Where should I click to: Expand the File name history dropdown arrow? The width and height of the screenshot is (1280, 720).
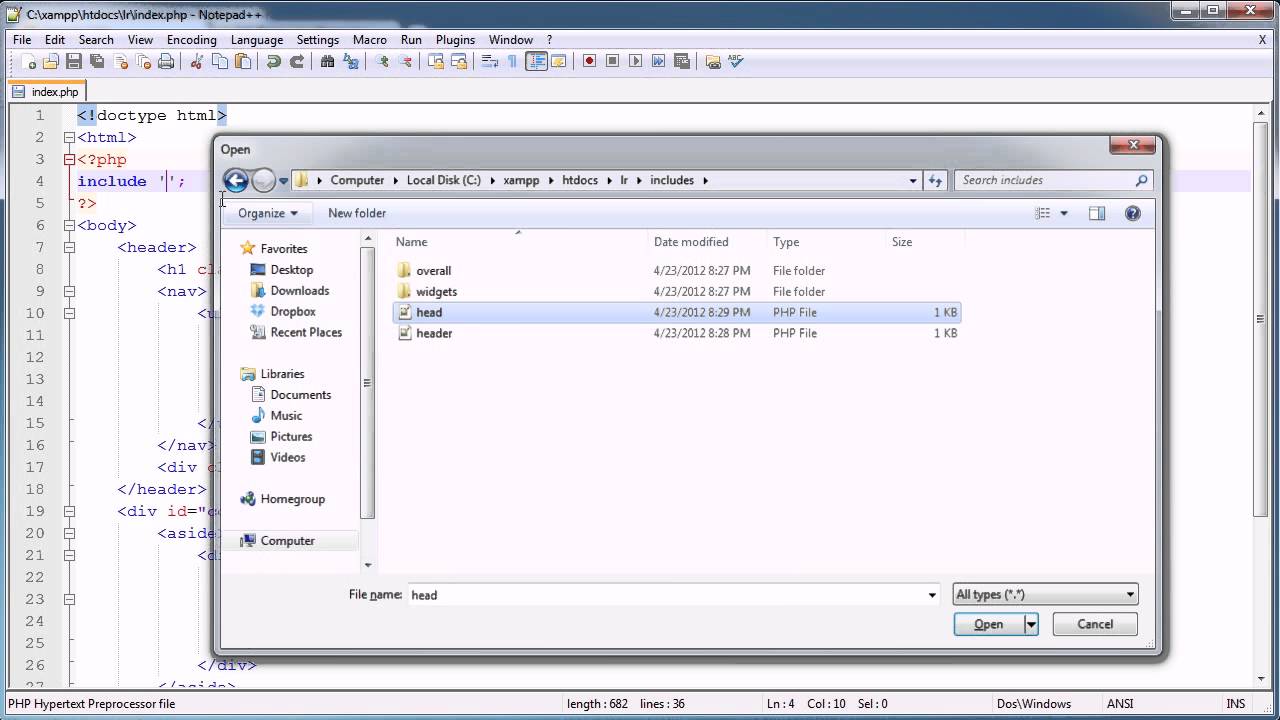coord(932,595)
